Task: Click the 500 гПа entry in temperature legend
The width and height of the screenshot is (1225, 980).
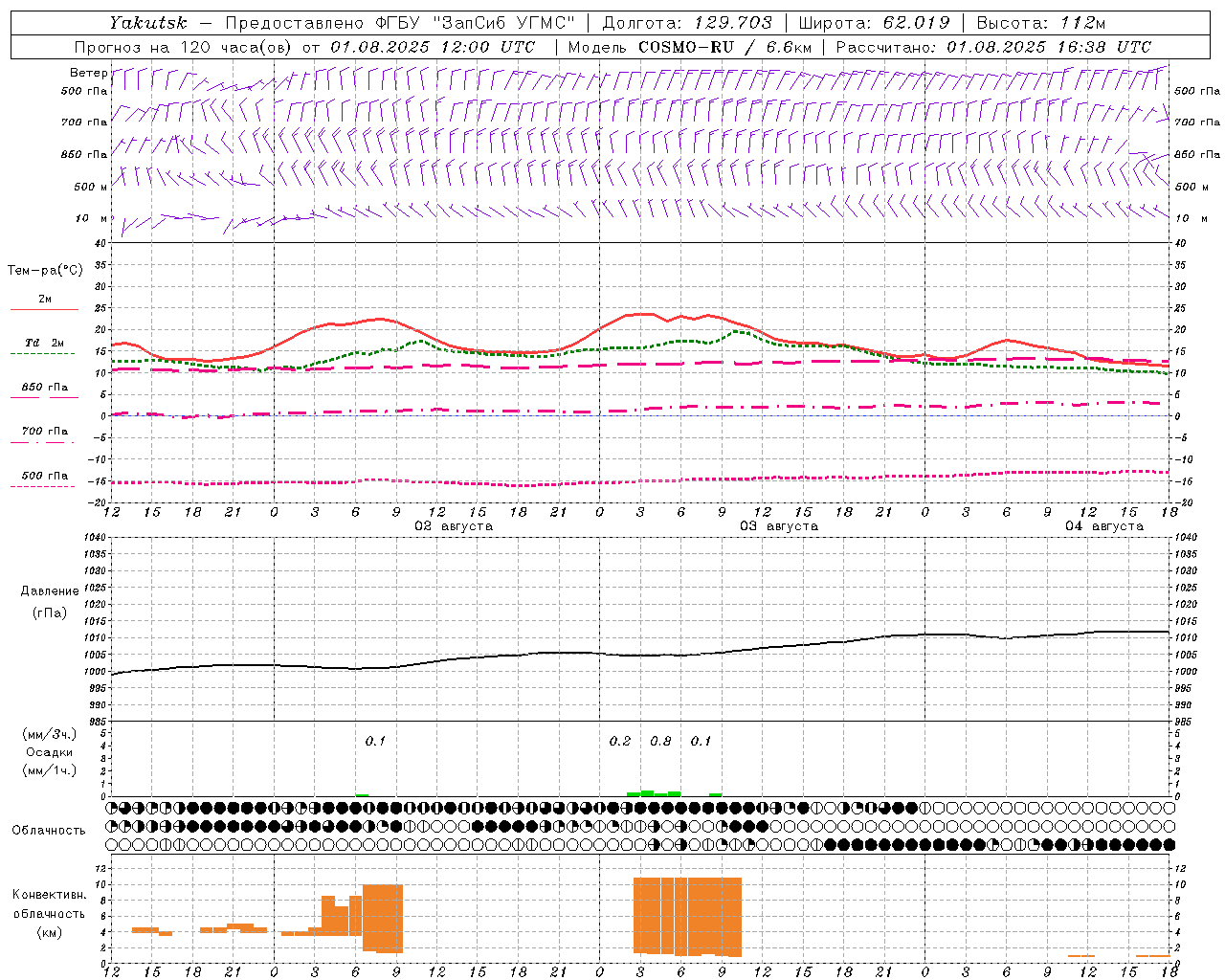Action: coord(45,476)
